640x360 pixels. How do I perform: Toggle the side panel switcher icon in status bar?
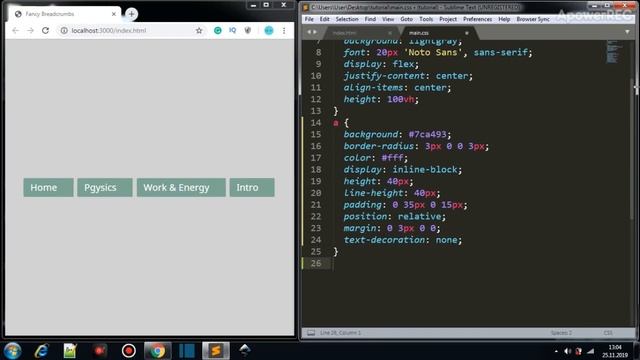point(311,333)
